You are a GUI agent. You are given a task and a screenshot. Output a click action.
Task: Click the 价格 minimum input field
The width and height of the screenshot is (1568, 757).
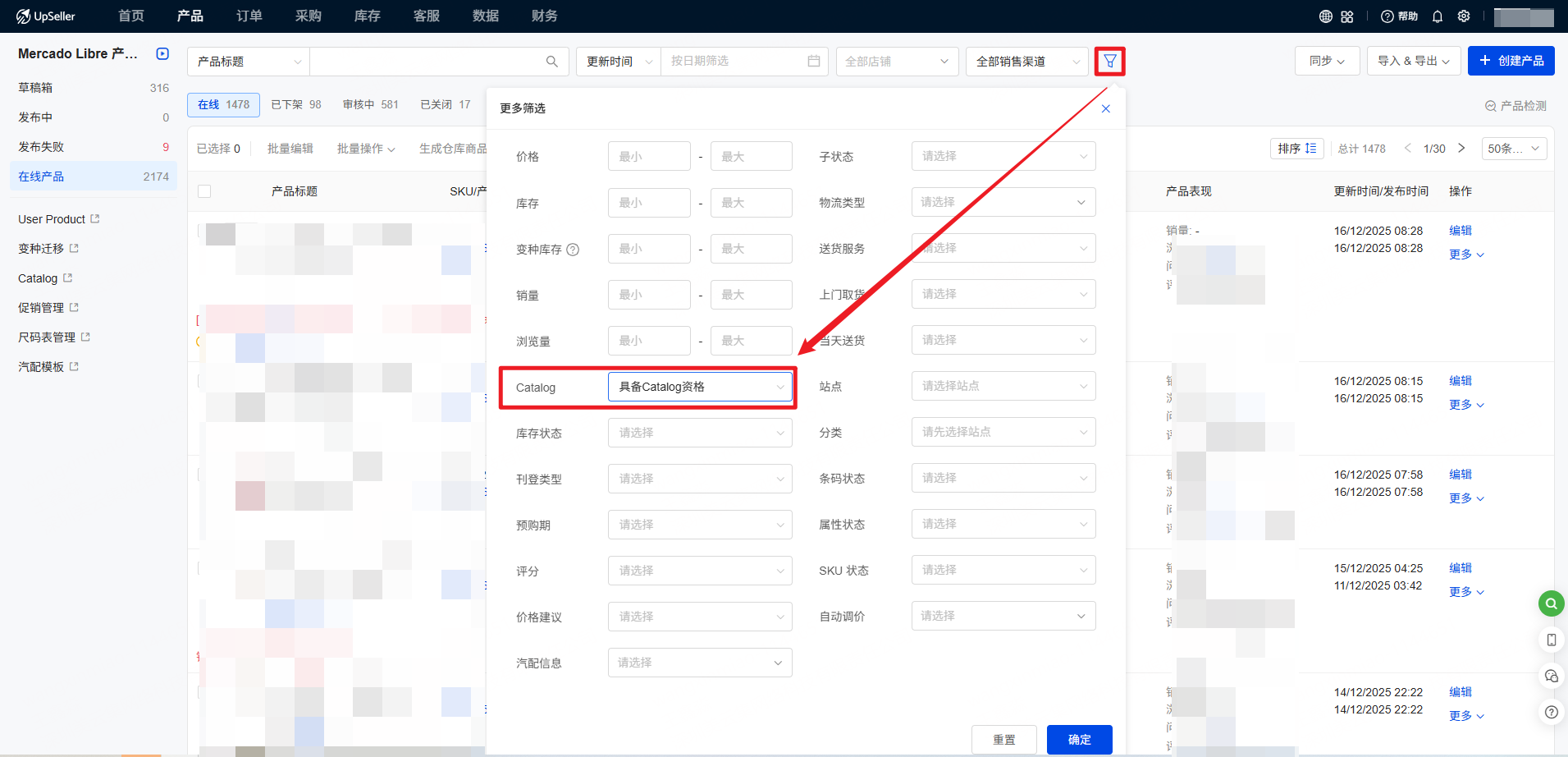tap(648, 157)
